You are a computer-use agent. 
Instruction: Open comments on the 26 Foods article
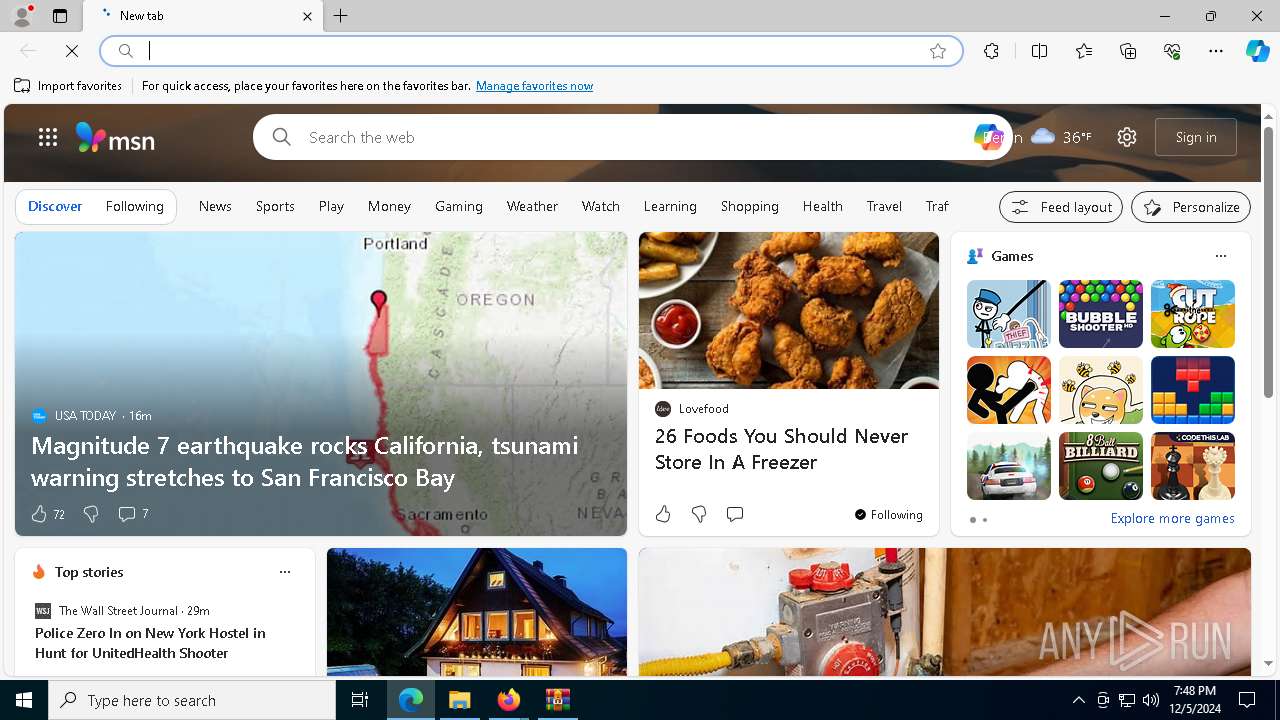click(x=735, y=514)
